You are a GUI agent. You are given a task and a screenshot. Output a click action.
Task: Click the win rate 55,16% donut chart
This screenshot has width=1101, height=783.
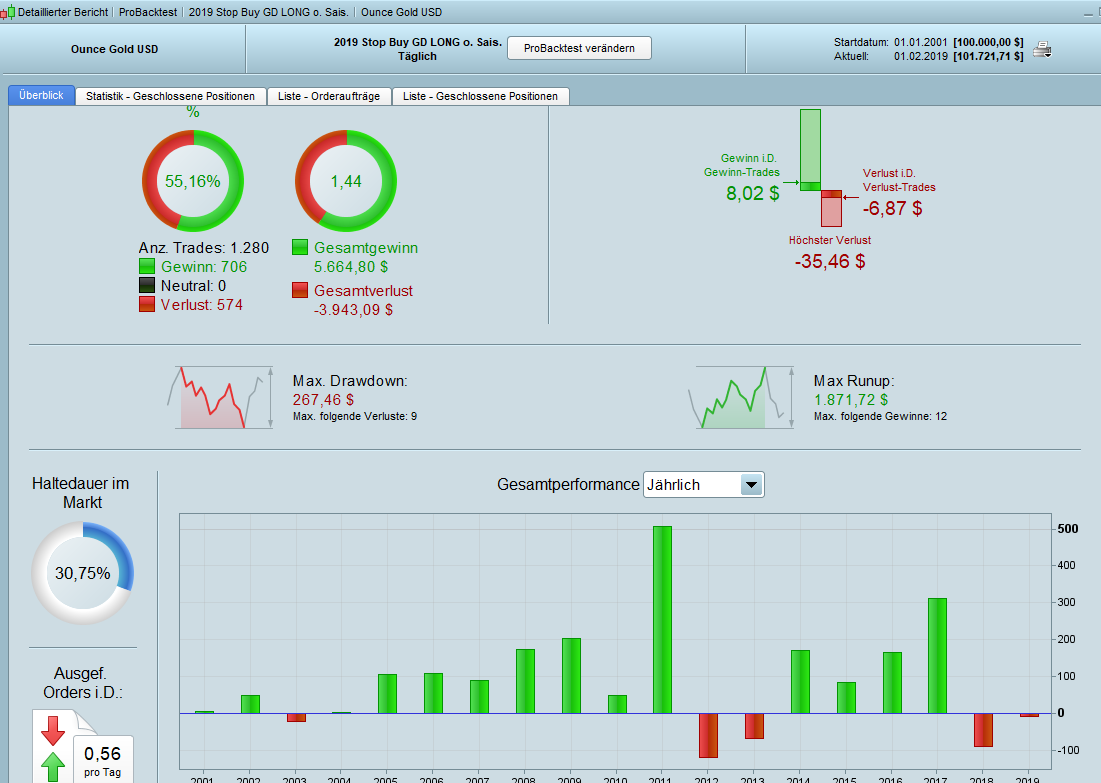193,180
